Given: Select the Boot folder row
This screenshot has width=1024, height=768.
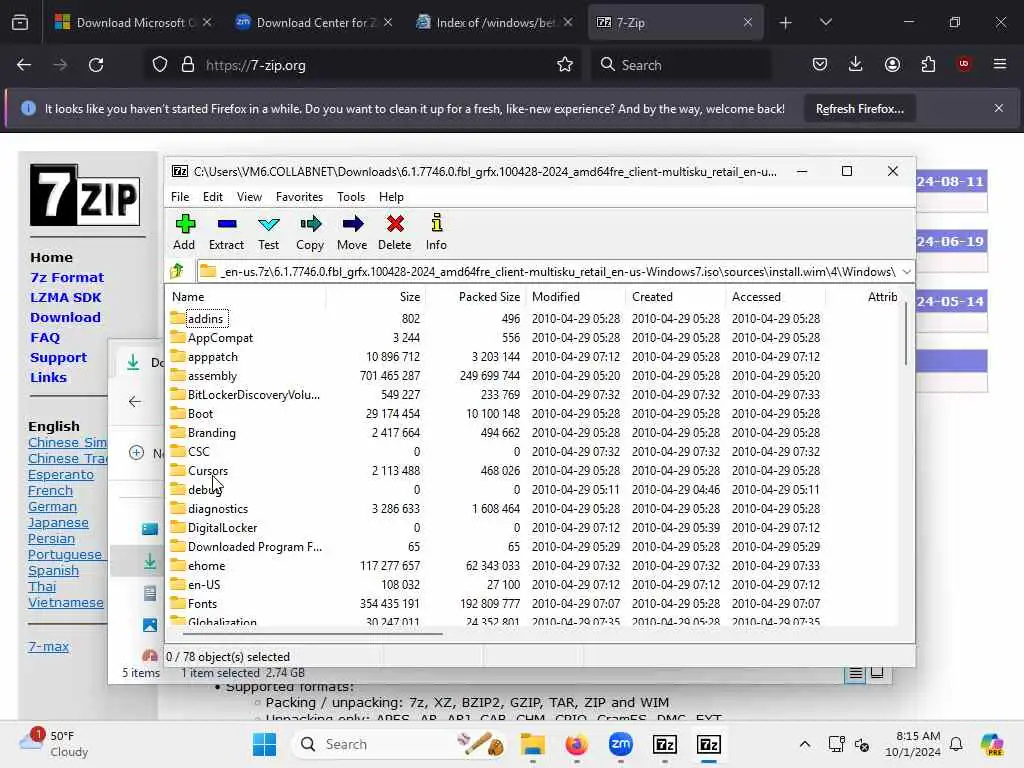Looking at the screenshot, I should (533, 413).
